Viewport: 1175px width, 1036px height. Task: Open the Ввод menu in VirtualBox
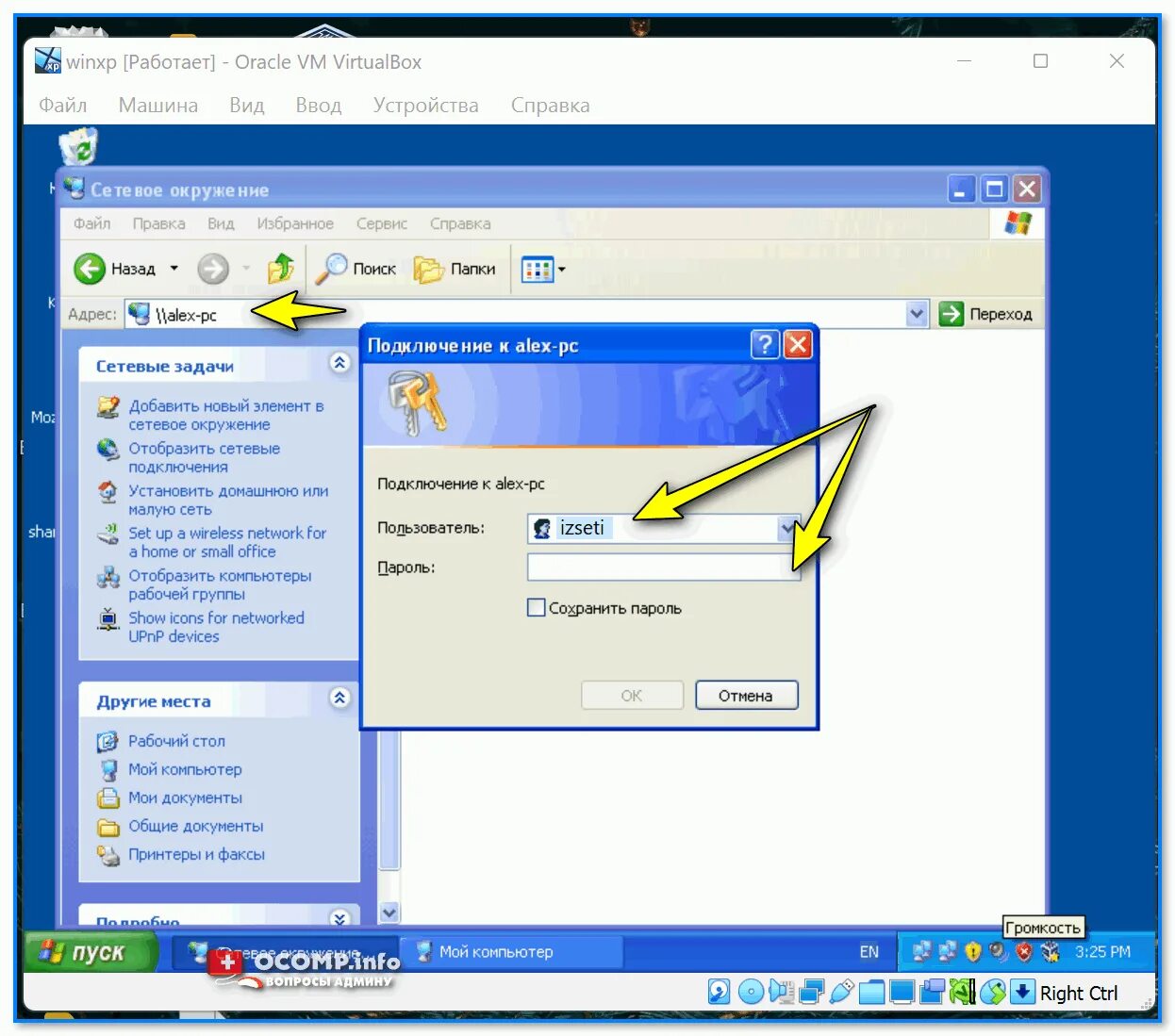(x=319, y=106)
